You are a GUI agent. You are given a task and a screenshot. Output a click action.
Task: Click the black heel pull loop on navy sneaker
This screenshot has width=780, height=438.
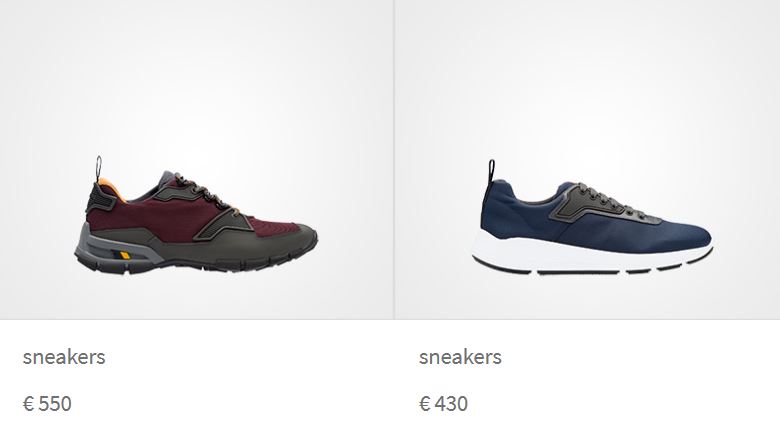491,173
